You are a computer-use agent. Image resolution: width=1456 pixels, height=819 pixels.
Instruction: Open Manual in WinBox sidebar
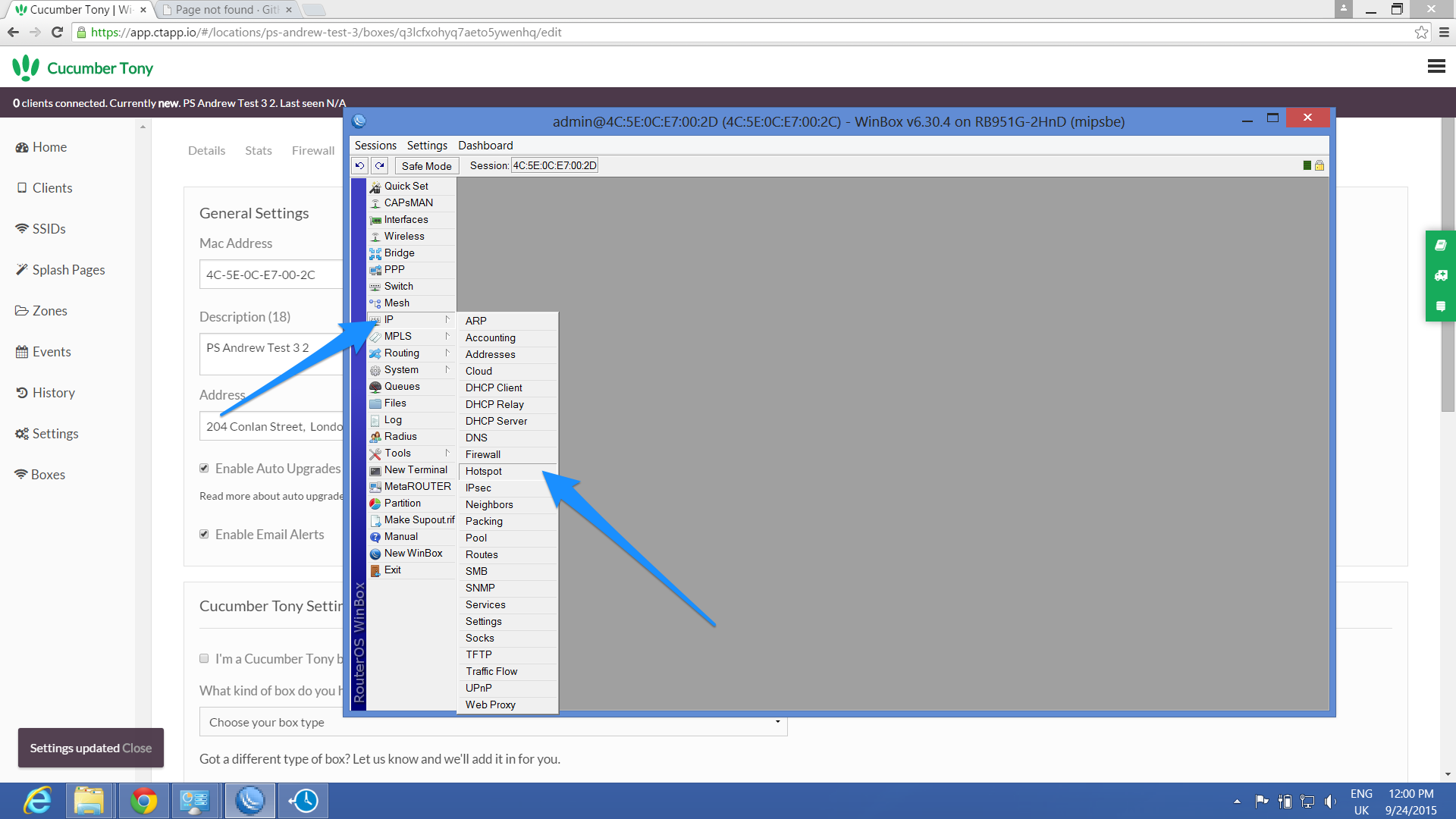tap(412, 536)
